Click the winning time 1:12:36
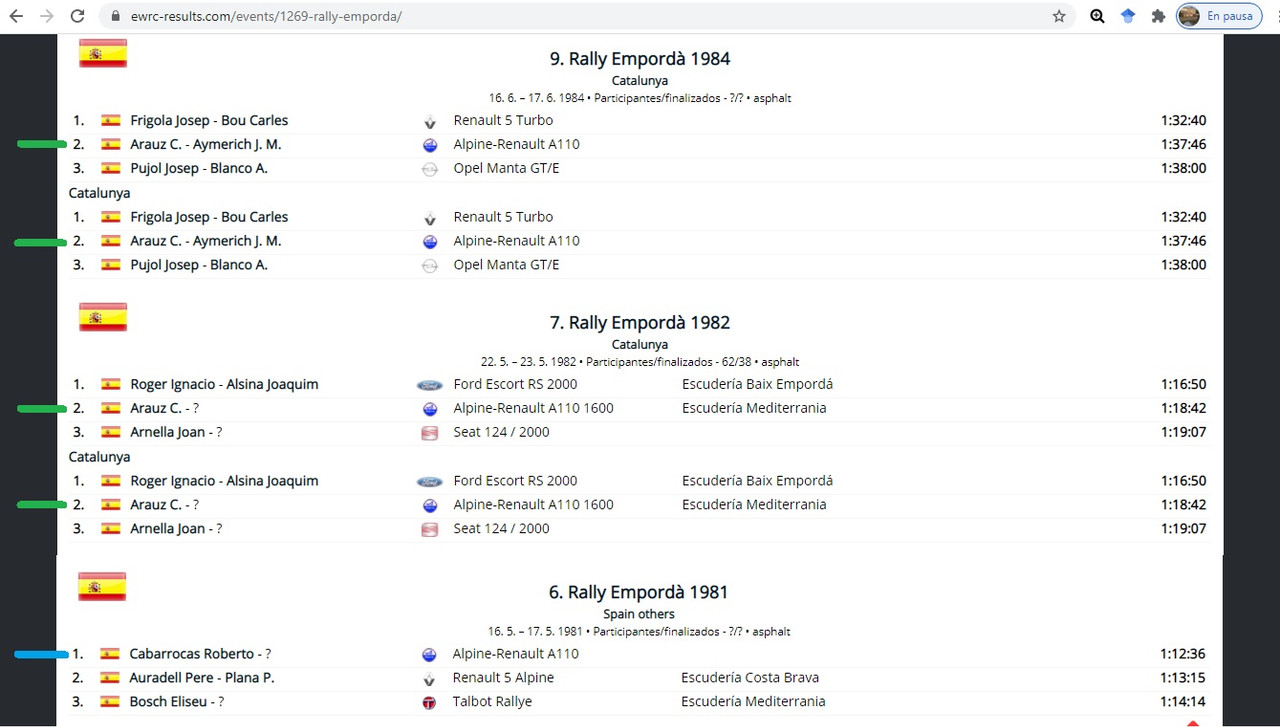This screenshot has height=727, width=1280. coord(1183,654)
